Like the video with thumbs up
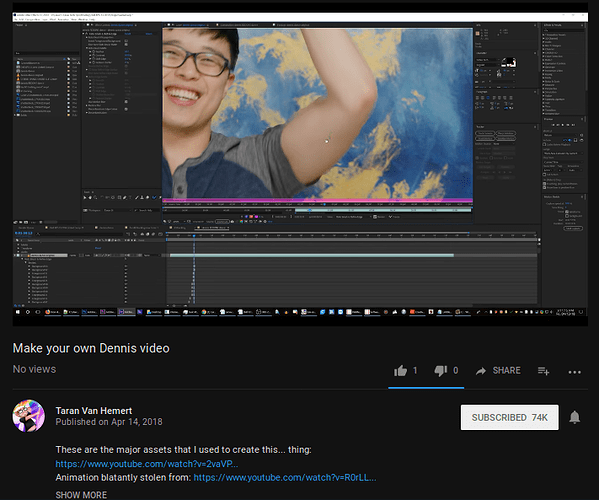The width and height of the screenshot is (599, 500). pos(400,371)
